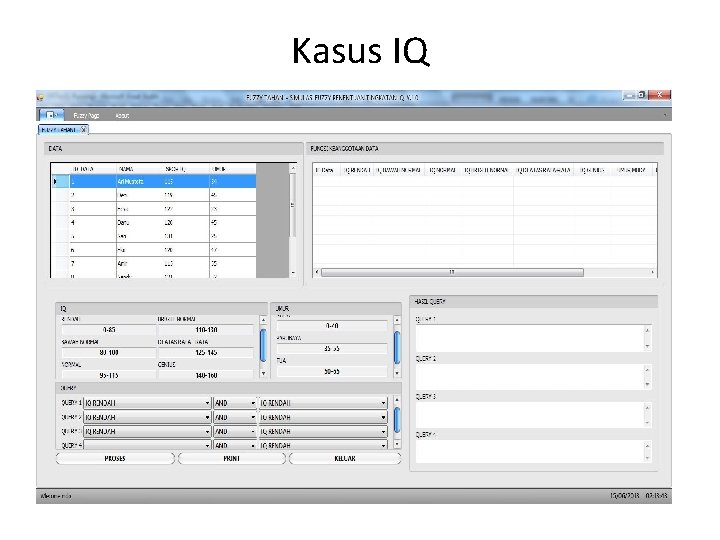Click the IQ panel vertical scrollbar thumb
Screen dimensions: 720x540
263,345
